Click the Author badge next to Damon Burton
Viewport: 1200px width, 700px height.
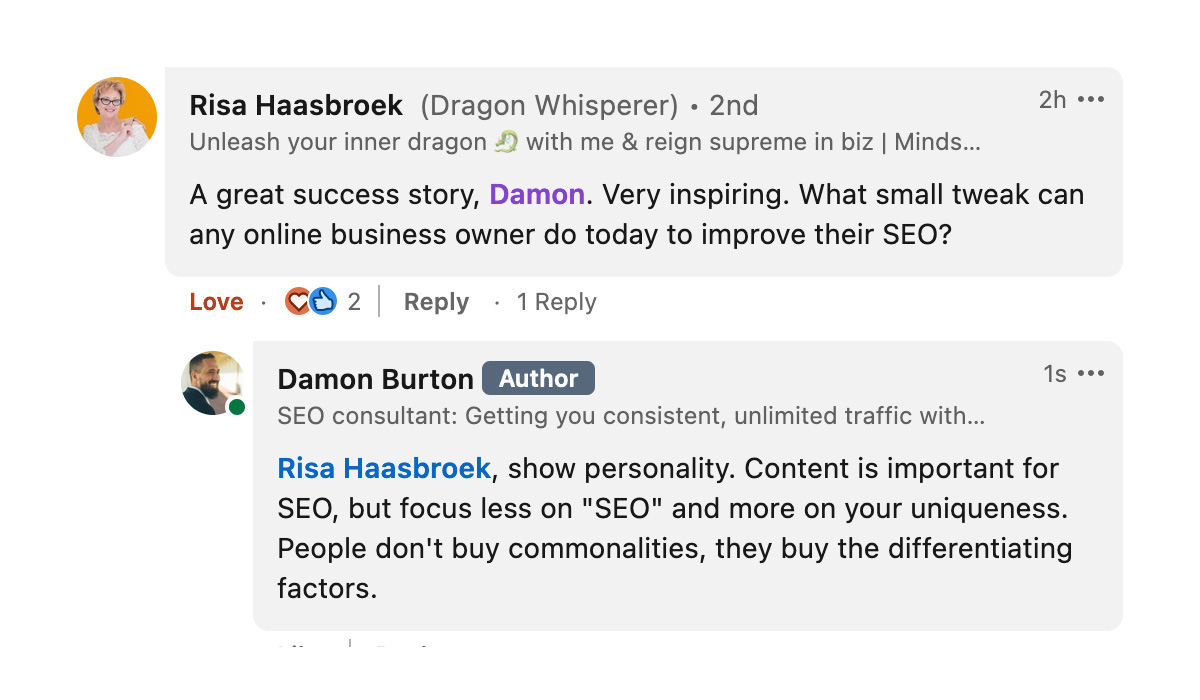click(538, 379)
